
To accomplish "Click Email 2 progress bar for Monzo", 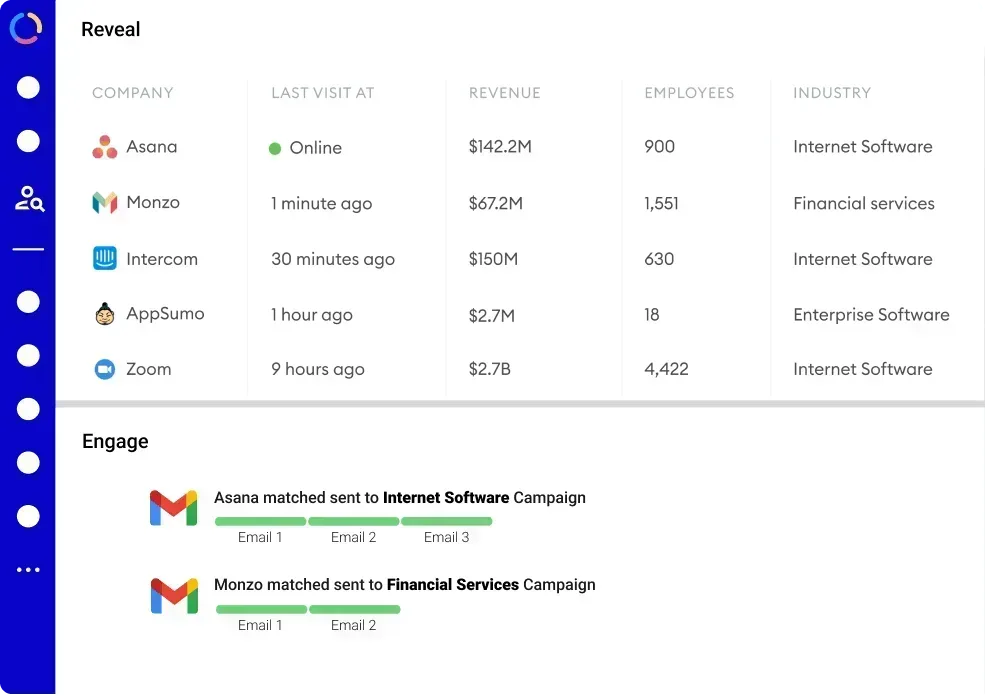I will tap(354, 609).
